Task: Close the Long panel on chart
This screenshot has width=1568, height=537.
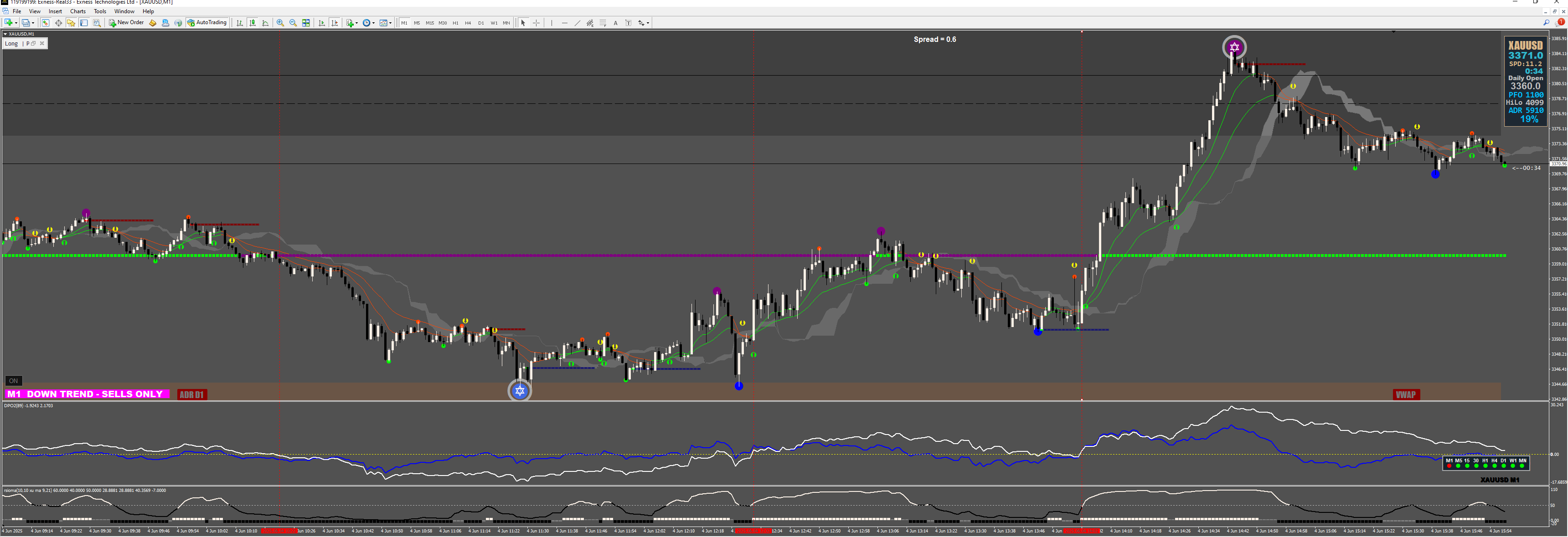Action: click(42, 43)
